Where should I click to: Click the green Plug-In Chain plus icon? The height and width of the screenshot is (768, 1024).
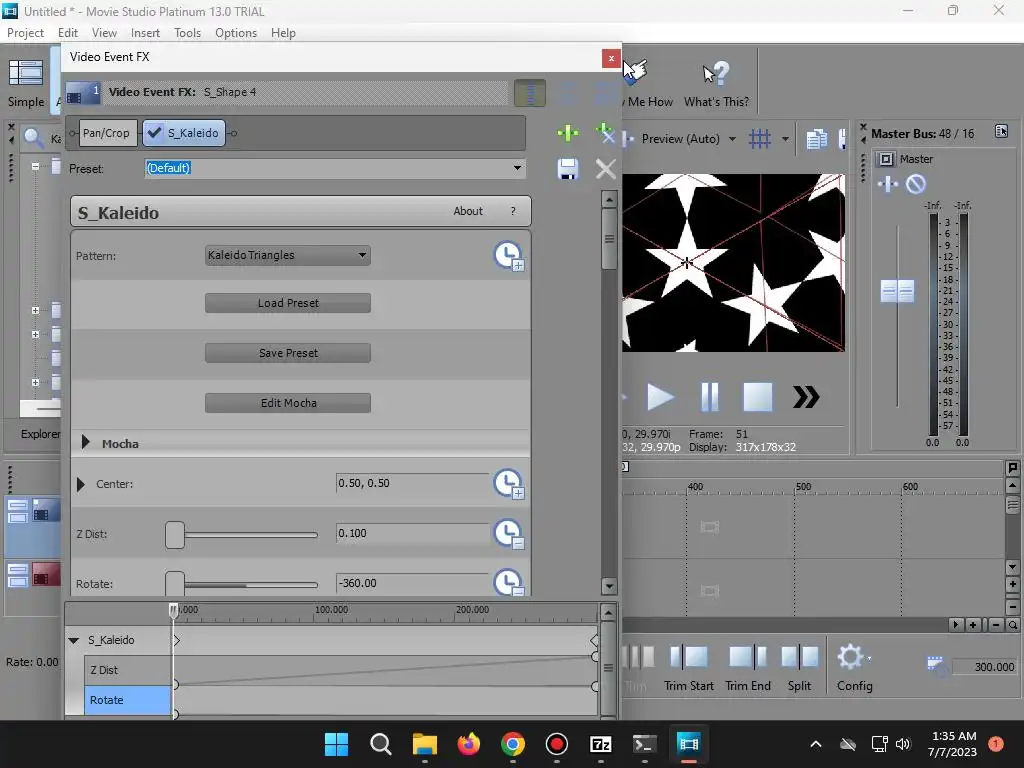568,133
